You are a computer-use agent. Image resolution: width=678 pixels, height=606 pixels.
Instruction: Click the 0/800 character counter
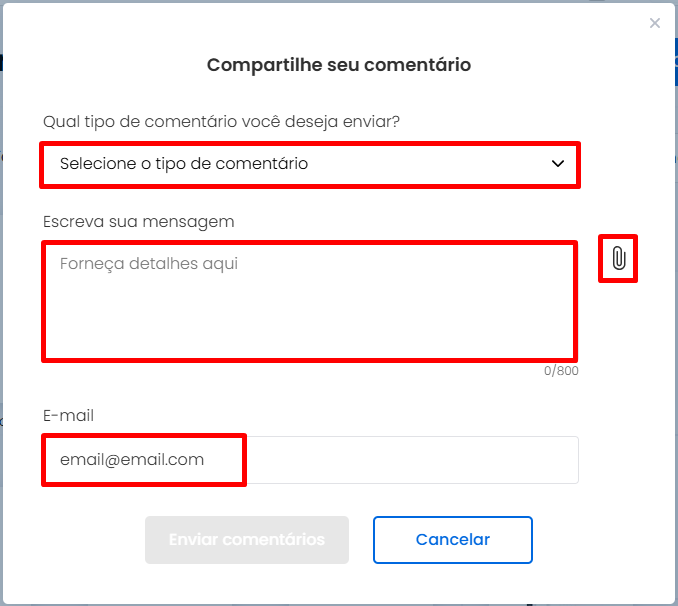tap(561, 371)
